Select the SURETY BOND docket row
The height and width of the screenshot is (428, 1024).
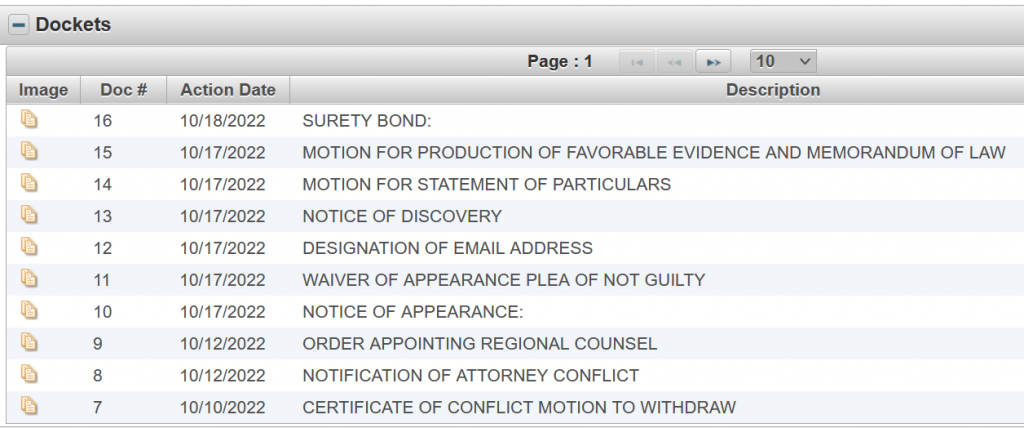pyautogui.click(x=366, y=120)
